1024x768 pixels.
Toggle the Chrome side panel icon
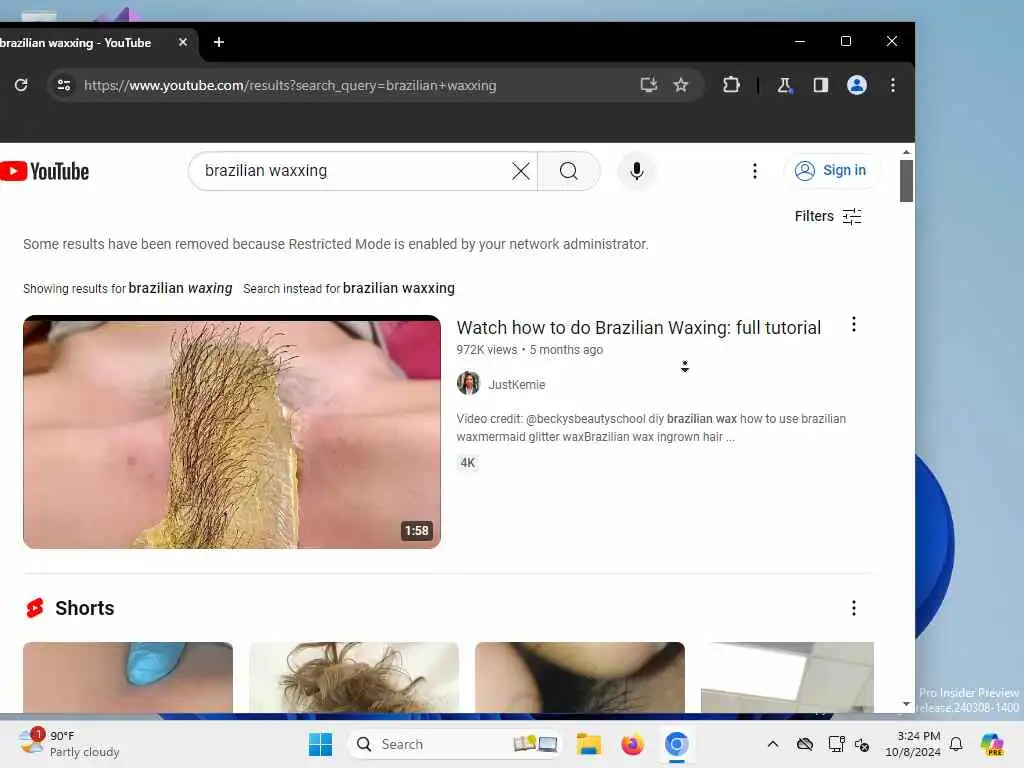pos(820,85)
